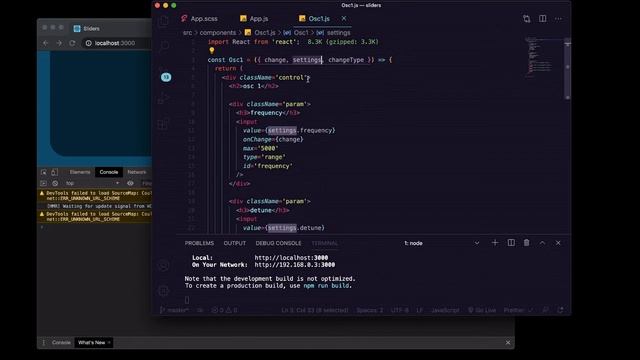Screen dimensions: 640x360
Task: Open the DevTools Network tab
Action: (x=136, y=172)
